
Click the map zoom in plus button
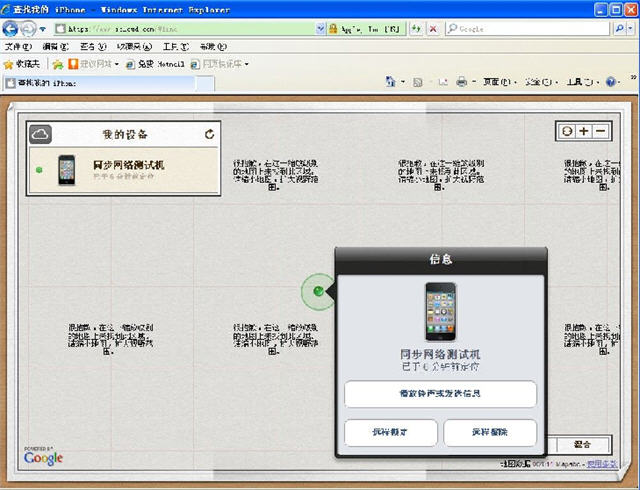point(584,131)
